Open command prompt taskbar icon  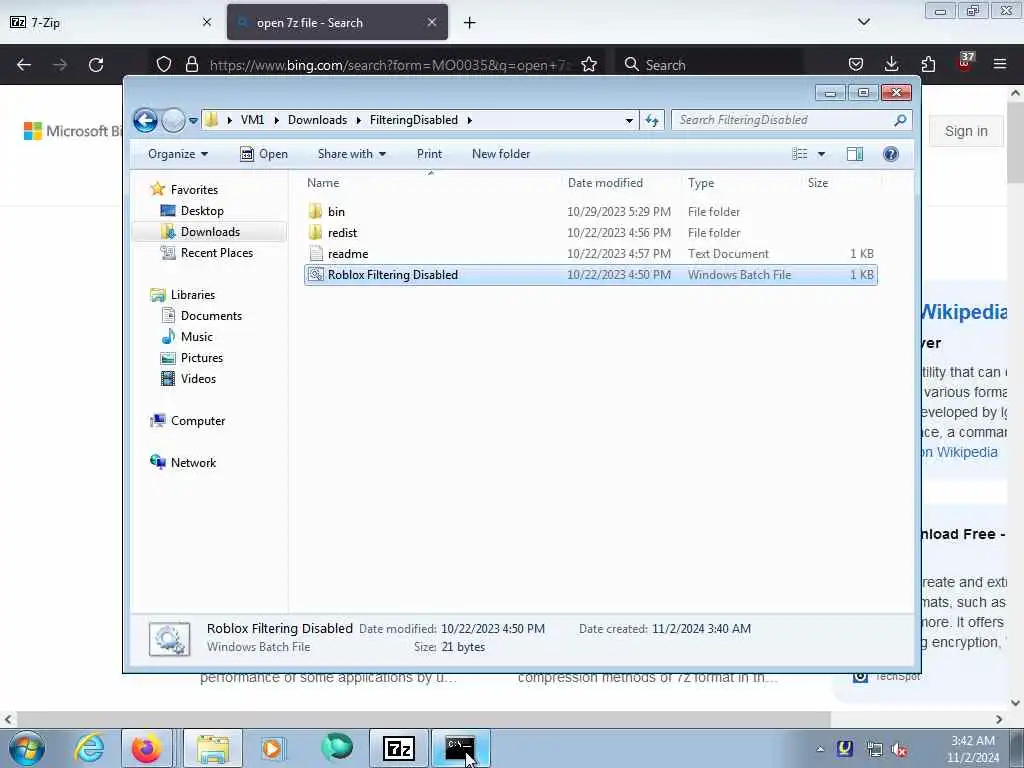click(x=460, y=748)
